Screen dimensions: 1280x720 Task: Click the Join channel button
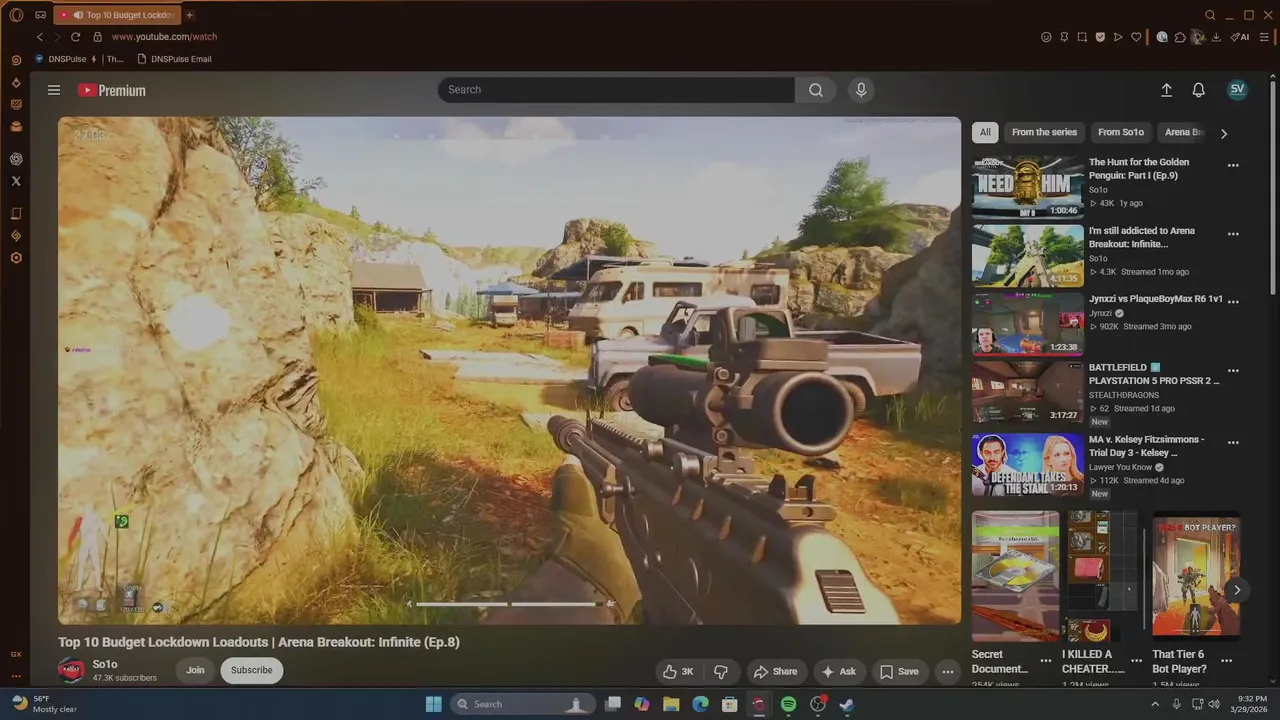coord(195,670)
